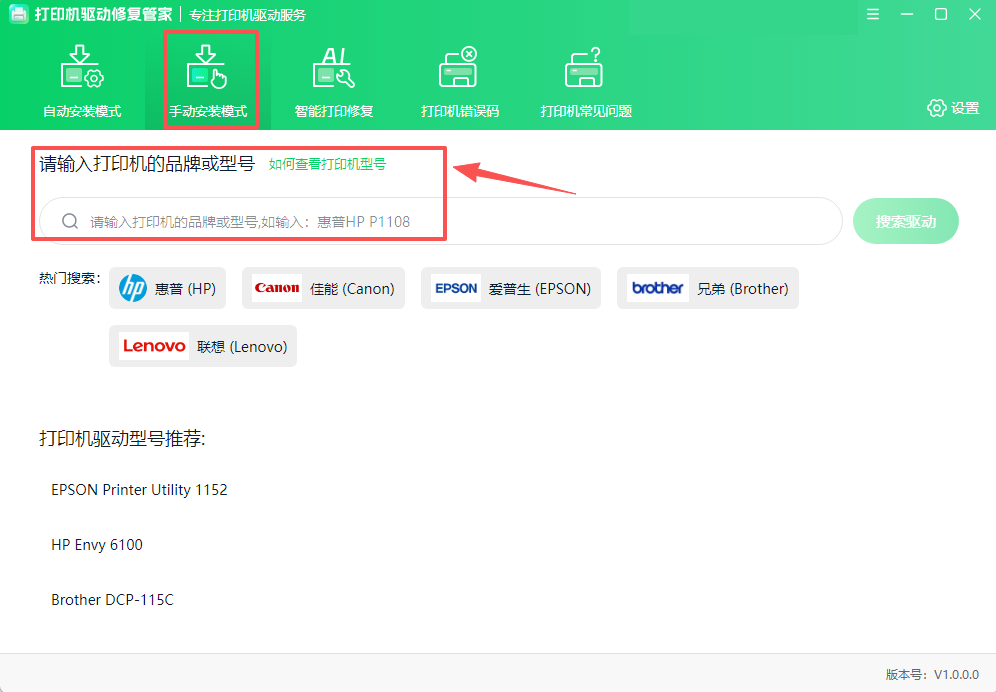Choose Brother DCP-115C recommendation
This screenshot has width=996, height=692.
tap(112, 600)
